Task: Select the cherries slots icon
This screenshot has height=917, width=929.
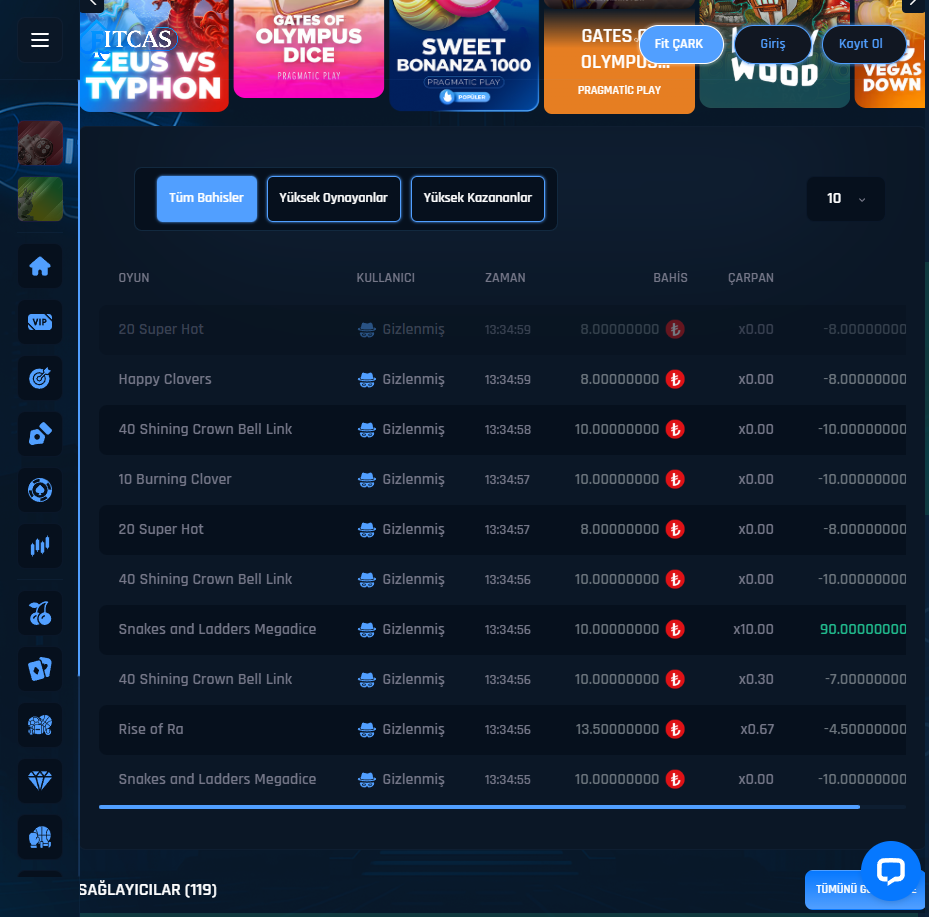Action: click(40, 614)
